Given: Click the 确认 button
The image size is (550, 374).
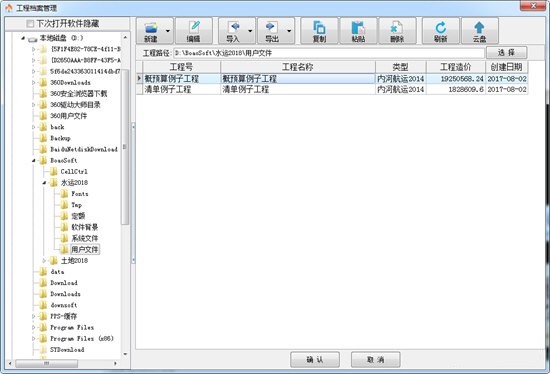Looking at the screenshot, I should (x=315, y=360).
